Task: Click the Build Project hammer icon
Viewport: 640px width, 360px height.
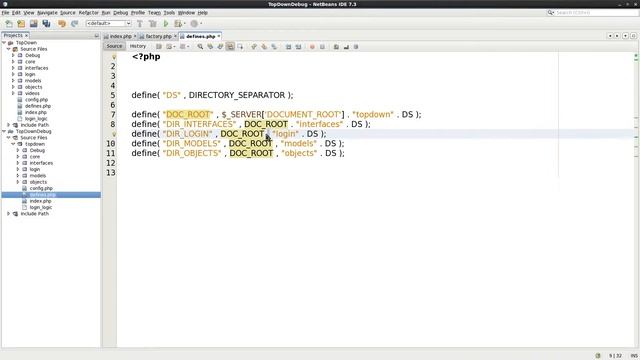Action: [140, 24]
